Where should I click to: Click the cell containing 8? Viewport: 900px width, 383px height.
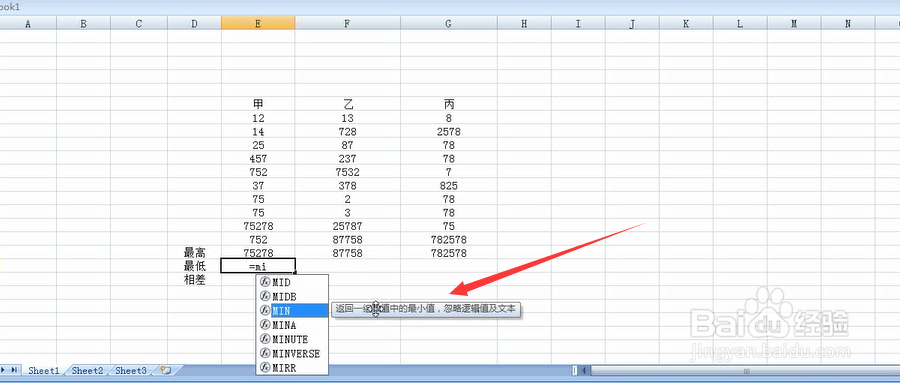tap(449, 118)
